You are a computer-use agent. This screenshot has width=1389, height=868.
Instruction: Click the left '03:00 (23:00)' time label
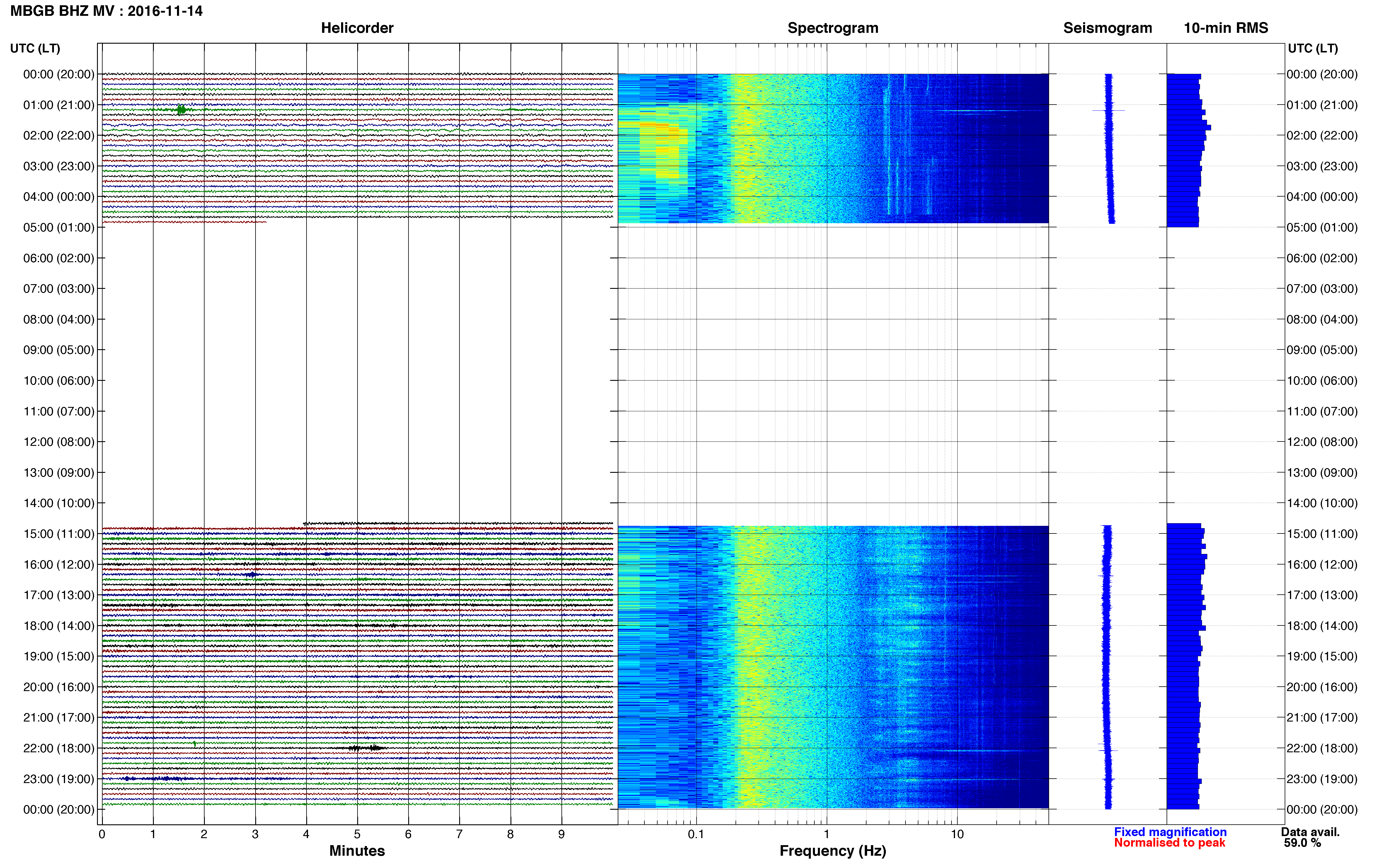(59, 166)
